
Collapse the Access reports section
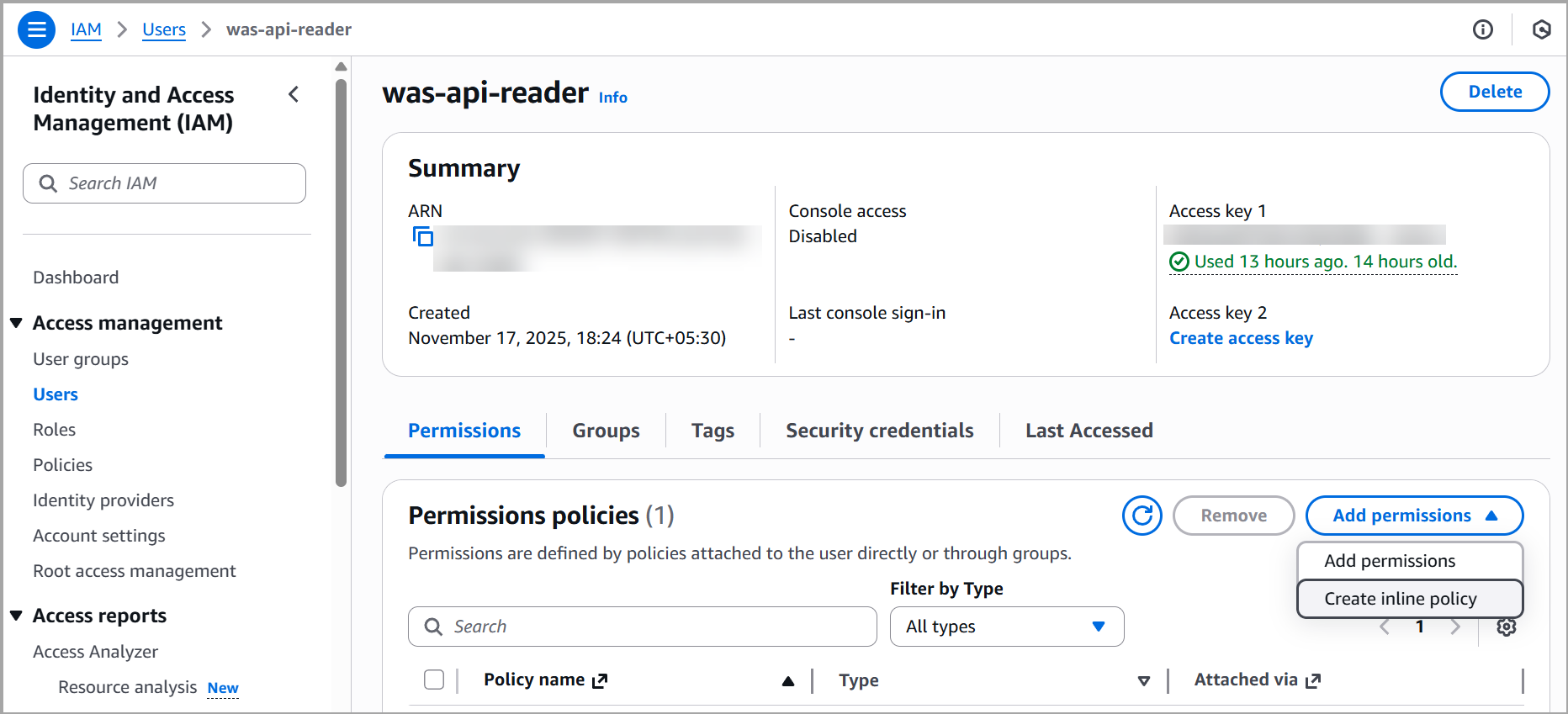16,616
